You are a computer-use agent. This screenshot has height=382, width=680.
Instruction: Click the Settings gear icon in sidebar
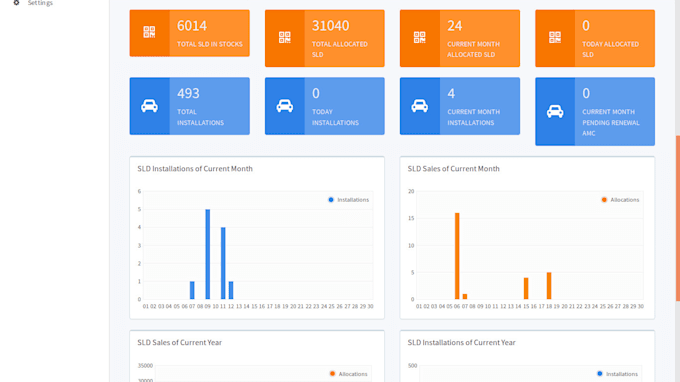(16, 2)
